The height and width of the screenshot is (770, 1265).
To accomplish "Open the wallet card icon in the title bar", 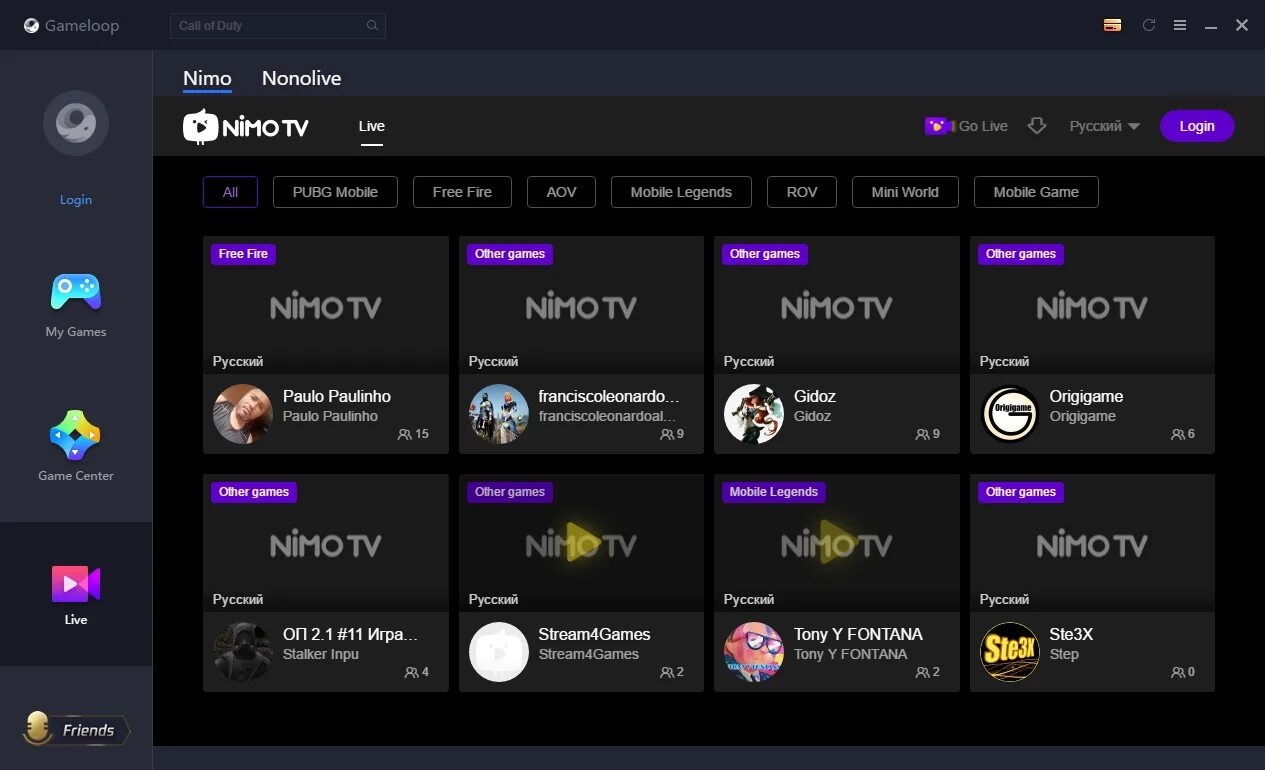I will point(1112,25).
